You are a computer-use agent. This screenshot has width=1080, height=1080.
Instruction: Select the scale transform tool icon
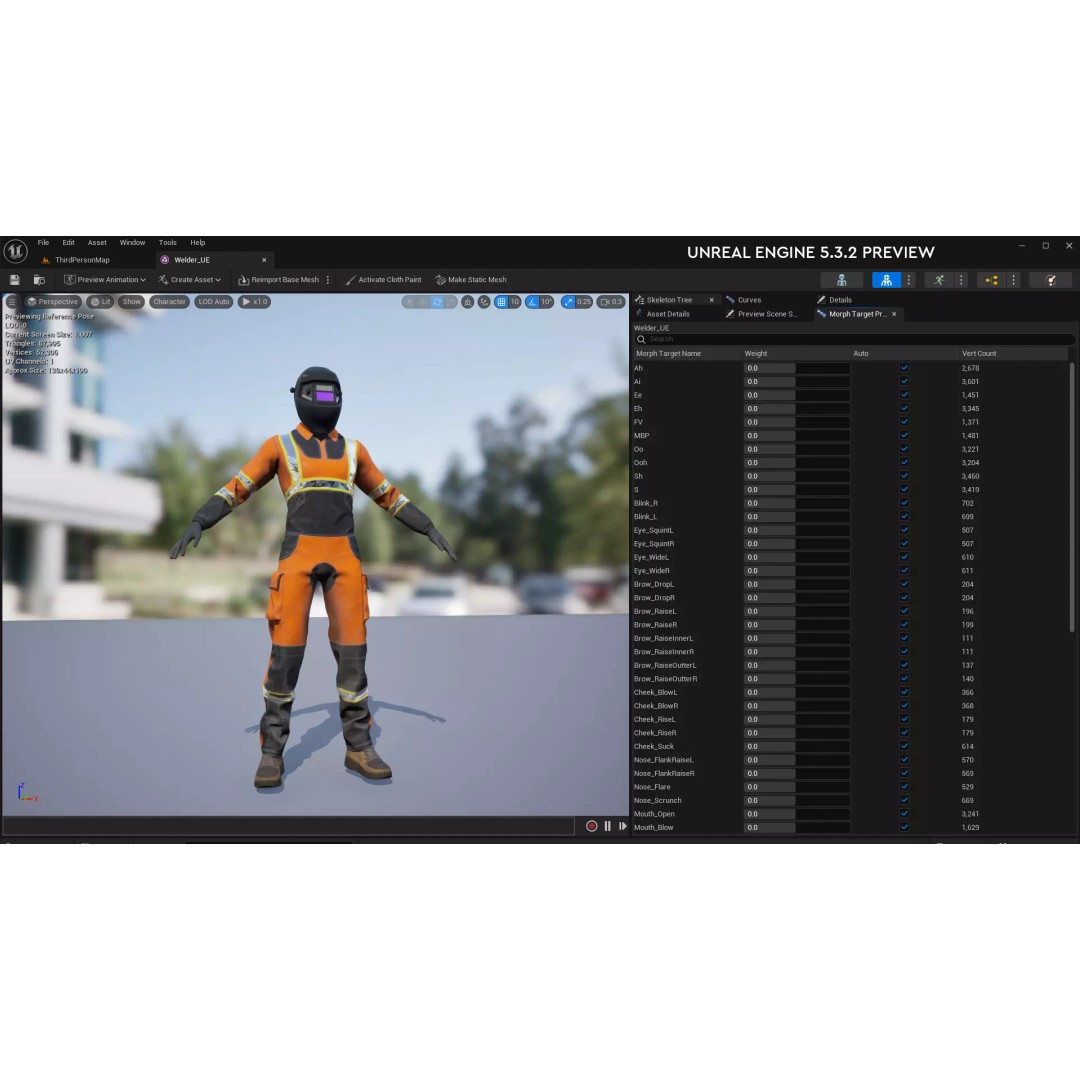(x=450, y=302)
